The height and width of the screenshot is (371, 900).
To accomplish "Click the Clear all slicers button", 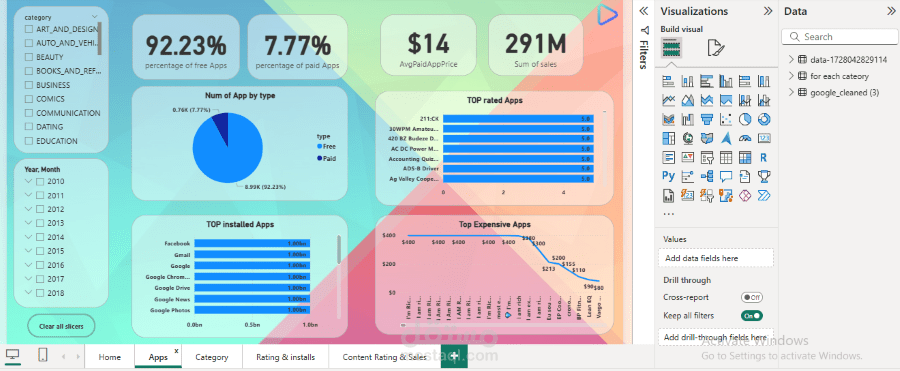I will point(61,326).
